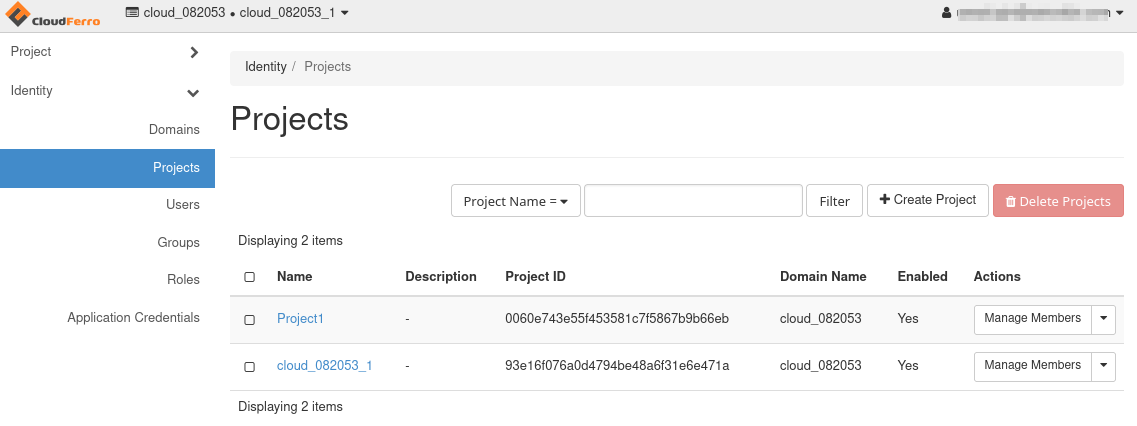Screen dimensions: 1137x426
Task: Click the user account icon in header
Action: pyautogui.click(x=946, y=12)
